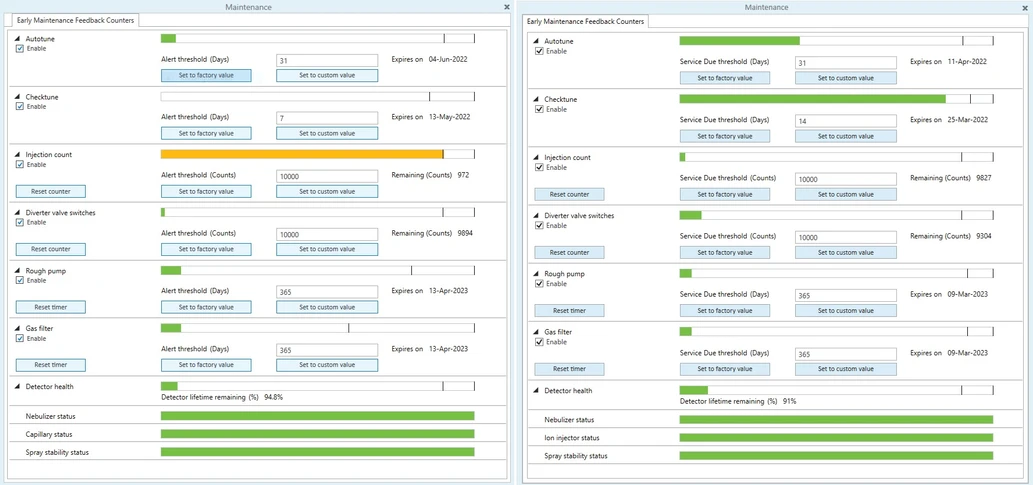Click Capillary status bar in left window
The height and width of the screenshot is (485, 1033).
click(x=318, y=434)
